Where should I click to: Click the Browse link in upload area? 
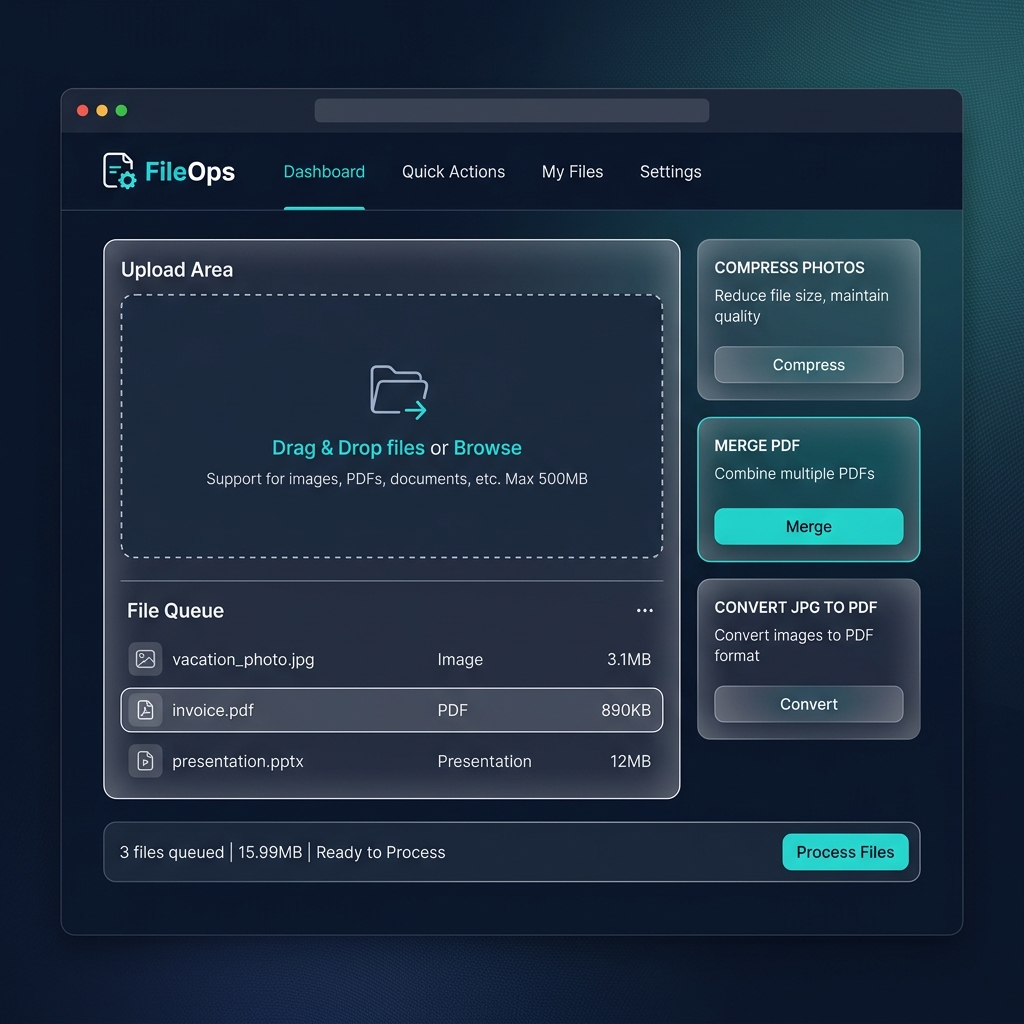[487, 448]
